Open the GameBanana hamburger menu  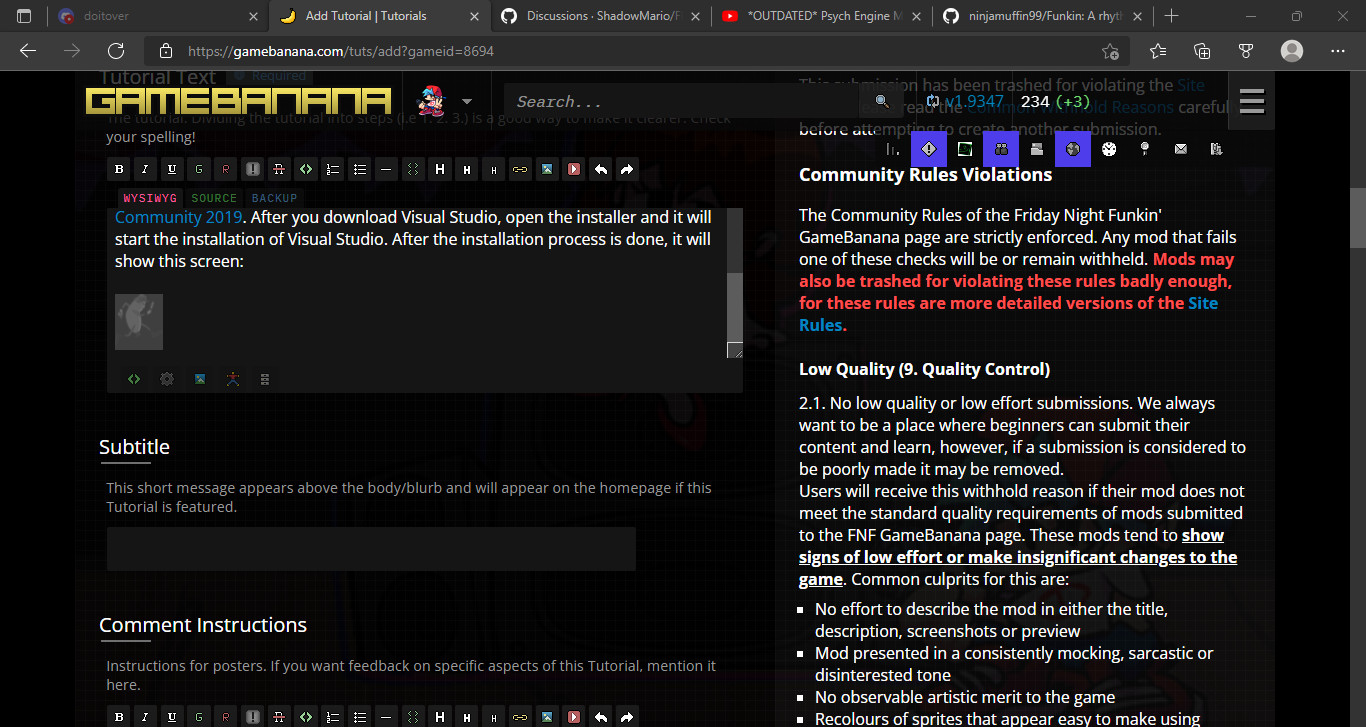[x=1251, y=101]
